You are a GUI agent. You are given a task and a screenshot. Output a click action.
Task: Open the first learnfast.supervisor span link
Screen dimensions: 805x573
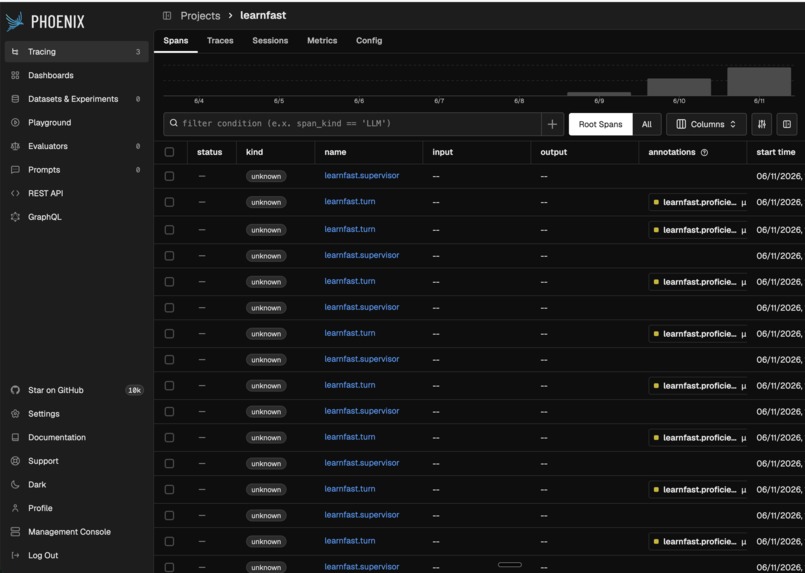coord(362,176)
